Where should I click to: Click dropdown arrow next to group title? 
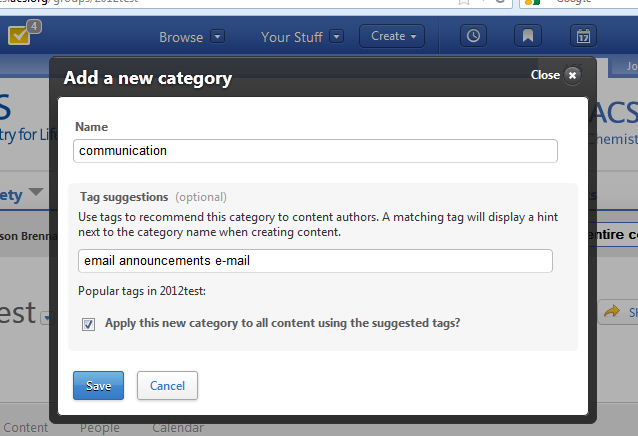tap(47, 317)
